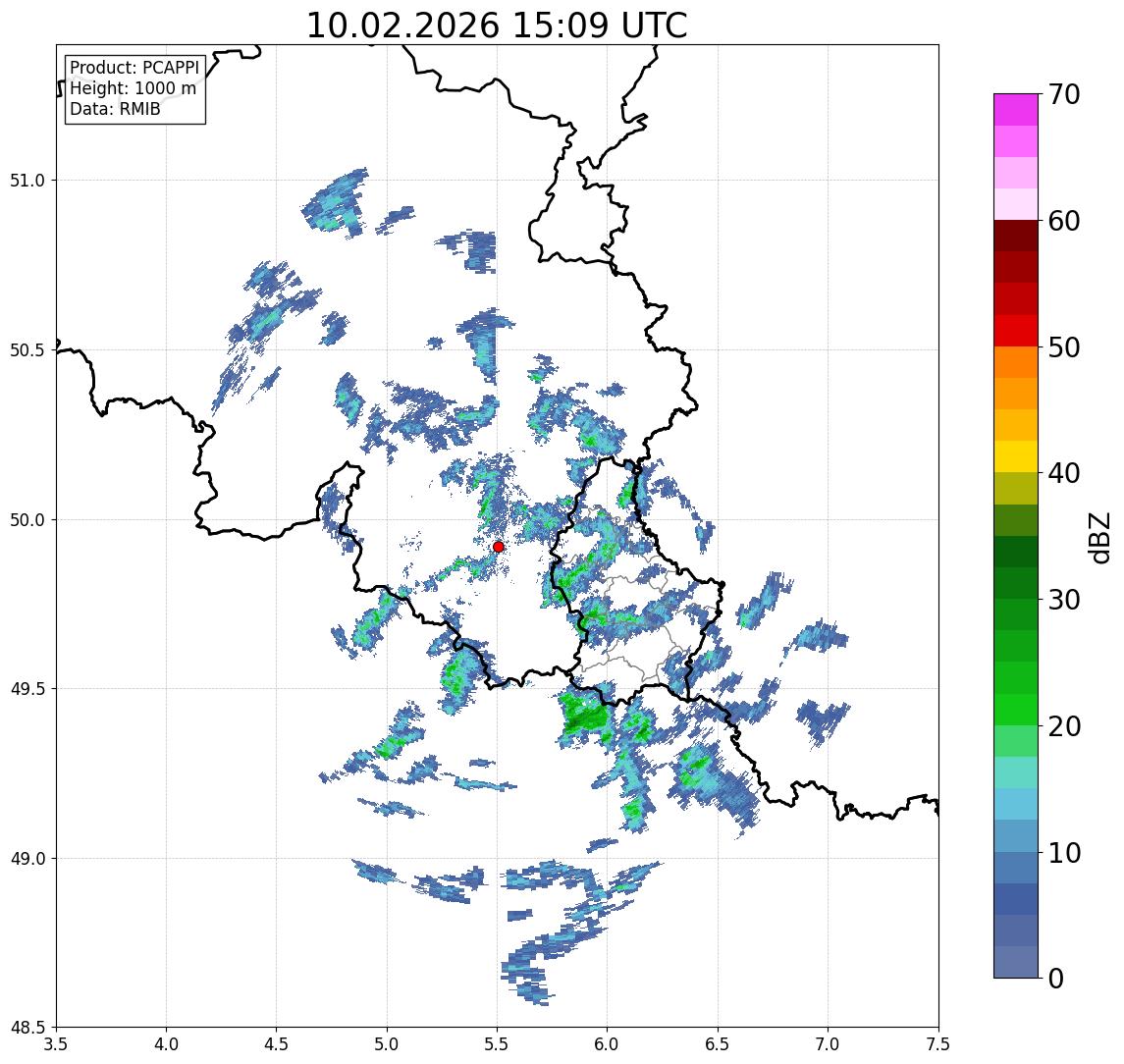
Task: Click the colorbar tick label 40
Action: [x=1064, y=473]
